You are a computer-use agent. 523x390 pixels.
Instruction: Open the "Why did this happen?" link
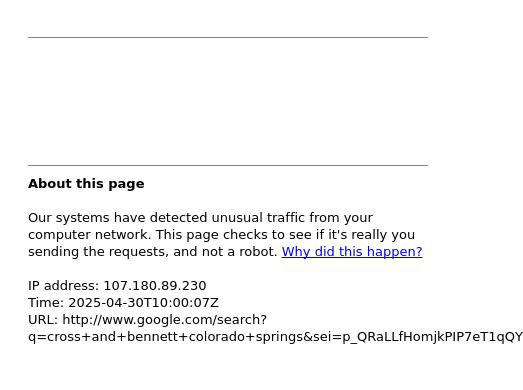352,252
